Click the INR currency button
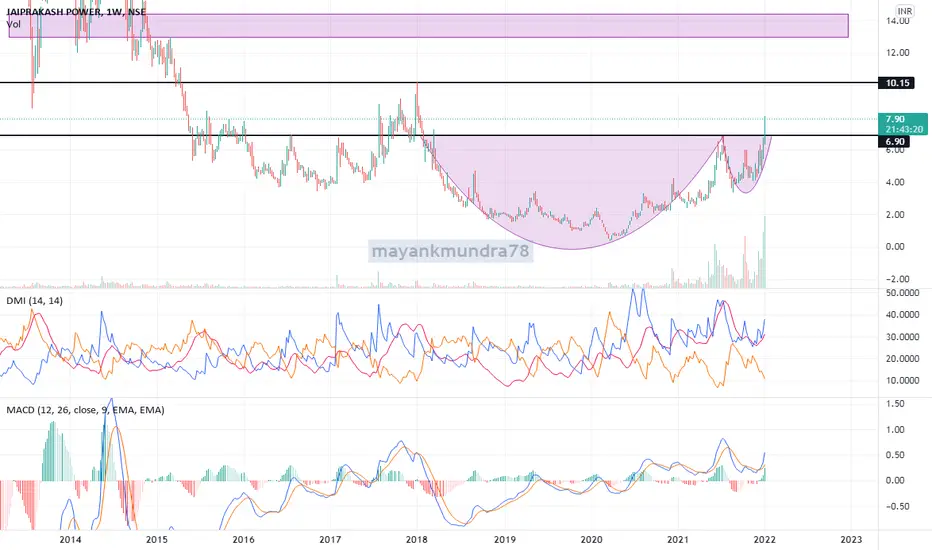This screenshot has width=932, height=550. (905, 11)
